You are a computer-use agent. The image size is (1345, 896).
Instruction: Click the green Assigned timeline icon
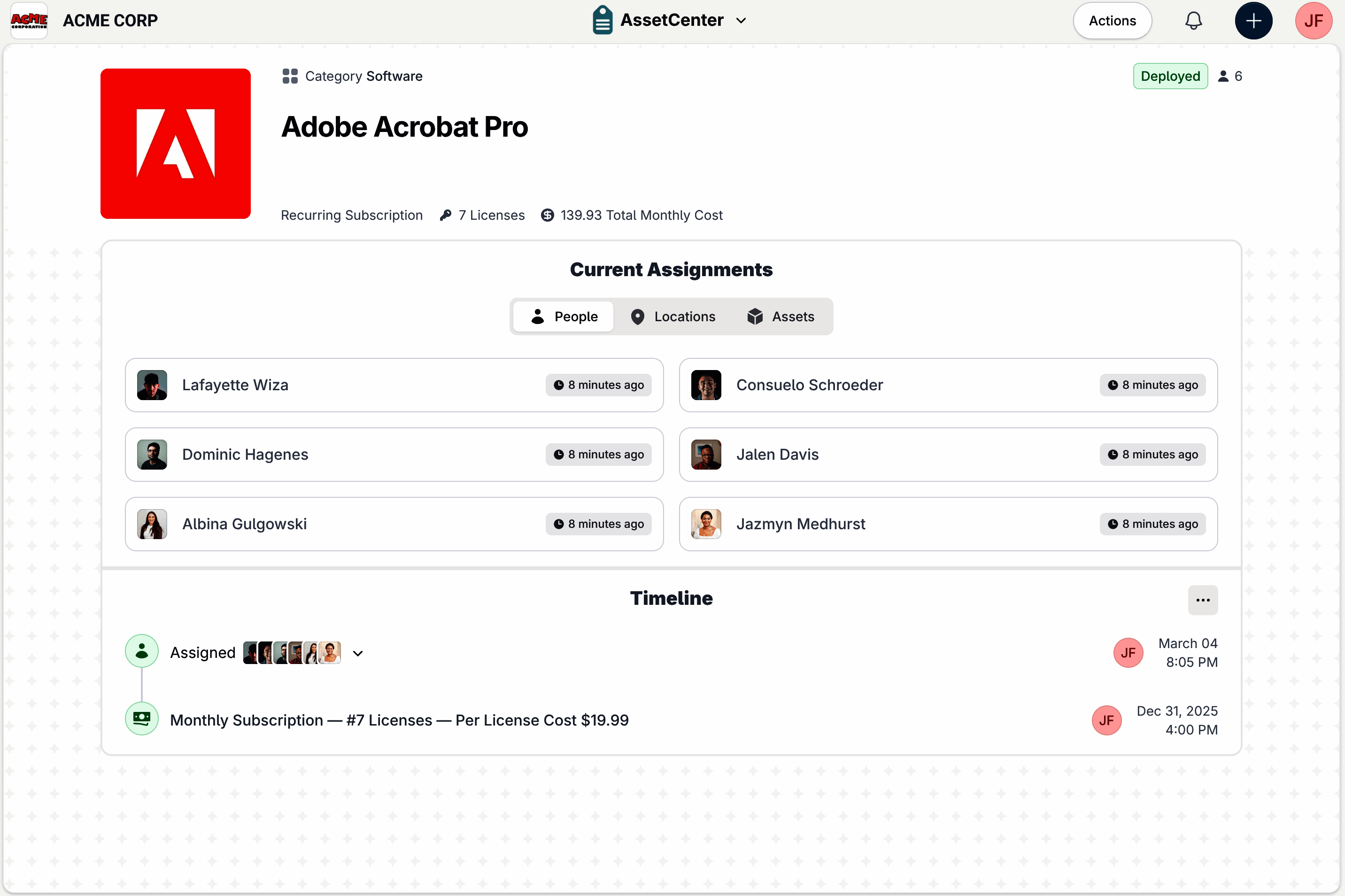tap(142, 651)
